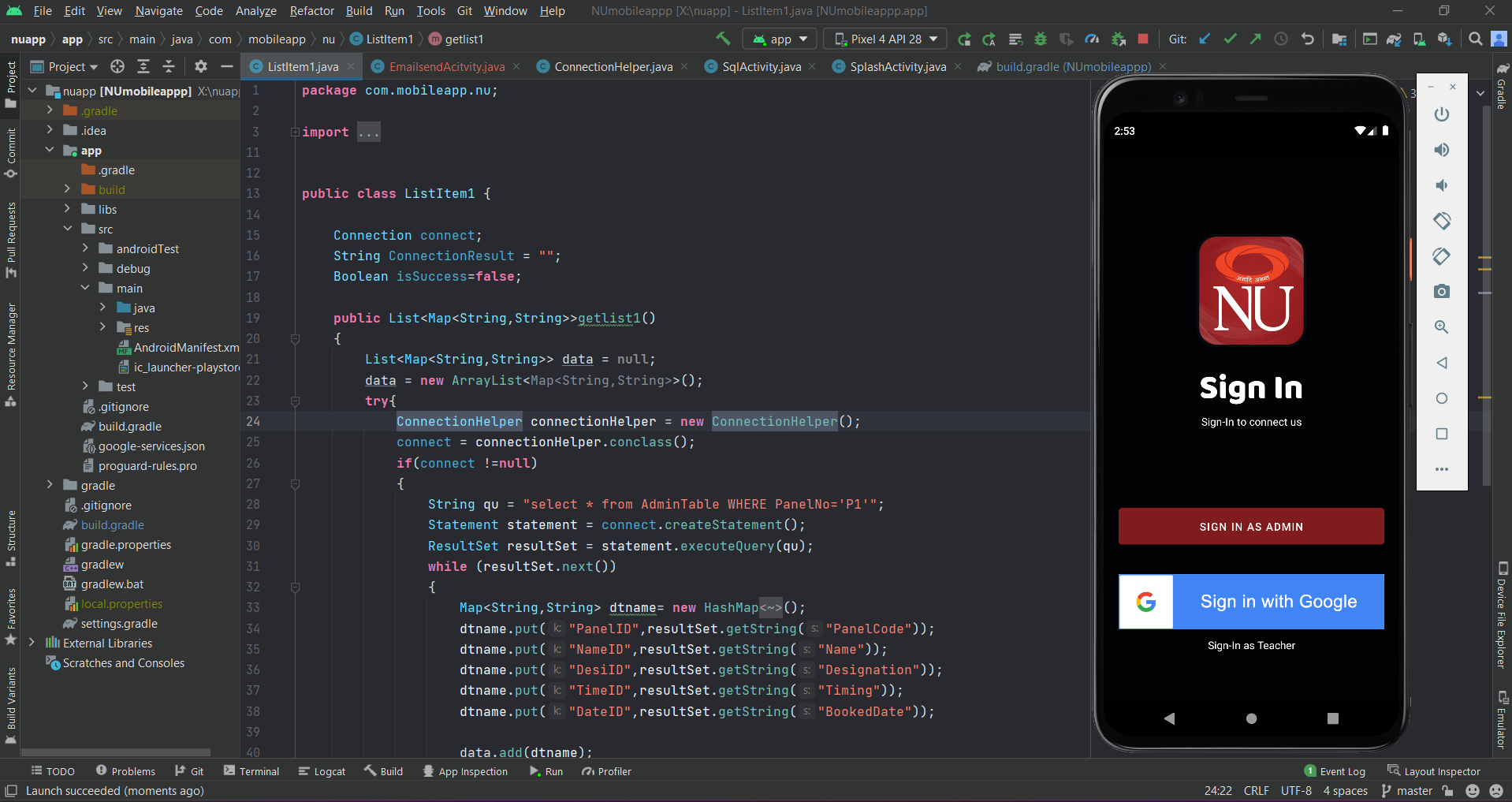
Task: Open Search Everywhere with the magnifier icon
Action: pyautogui.click(x=1475, y=38)
